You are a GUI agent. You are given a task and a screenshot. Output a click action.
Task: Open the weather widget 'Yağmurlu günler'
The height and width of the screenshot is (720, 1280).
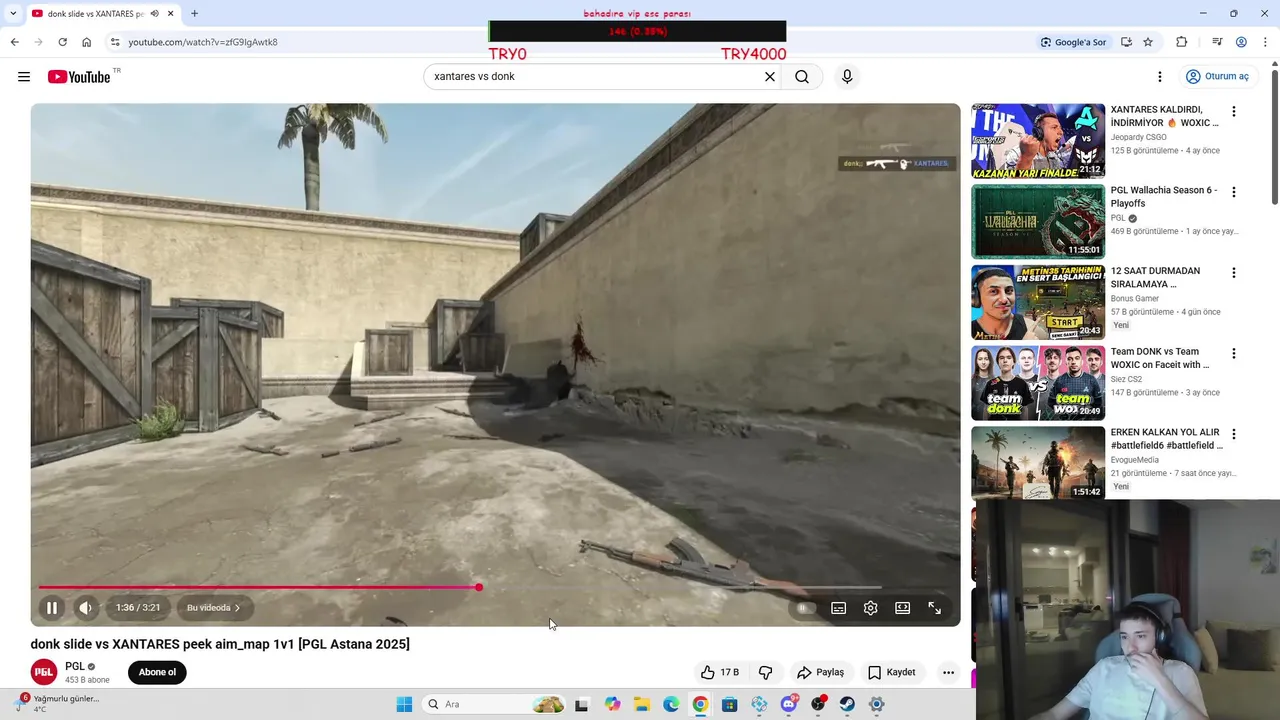(x=60, y=703)
